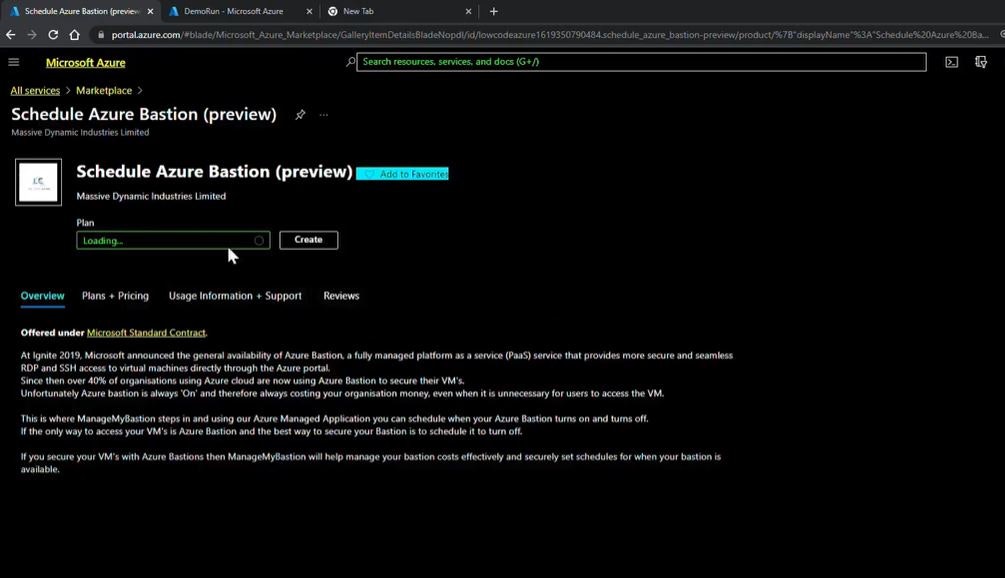Close the DemoRun Microsoft Azure tab
1005x578 pixels.
coord(309,11)
